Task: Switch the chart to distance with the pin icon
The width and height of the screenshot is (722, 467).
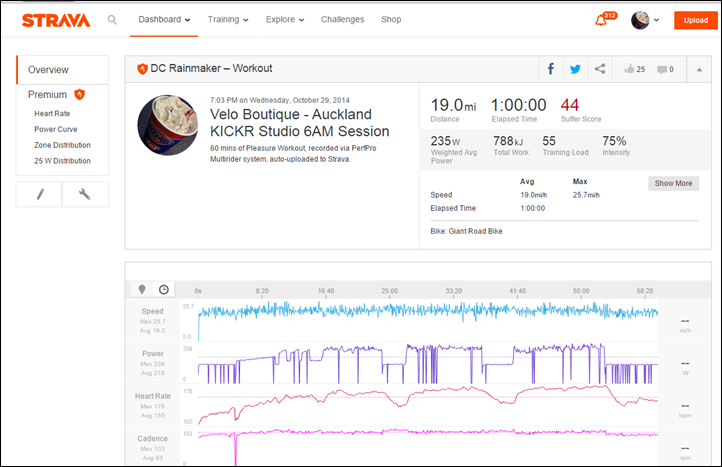Action: 142,289
